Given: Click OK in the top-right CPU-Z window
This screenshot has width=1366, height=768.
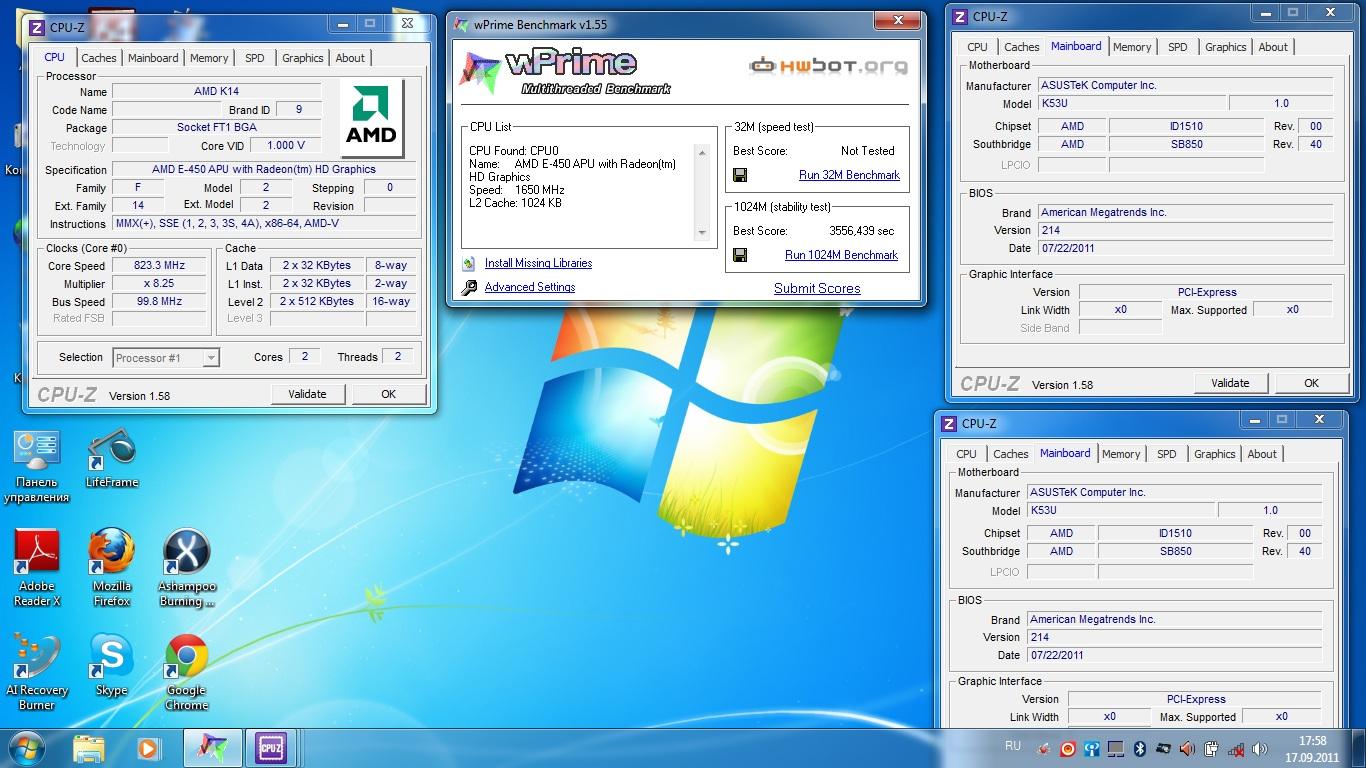Looking at the screenshot, I should coord(1311,383).
